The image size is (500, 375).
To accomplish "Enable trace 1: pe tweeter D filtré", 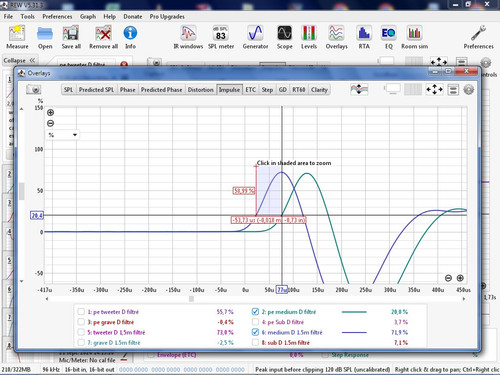I will 81,312.
